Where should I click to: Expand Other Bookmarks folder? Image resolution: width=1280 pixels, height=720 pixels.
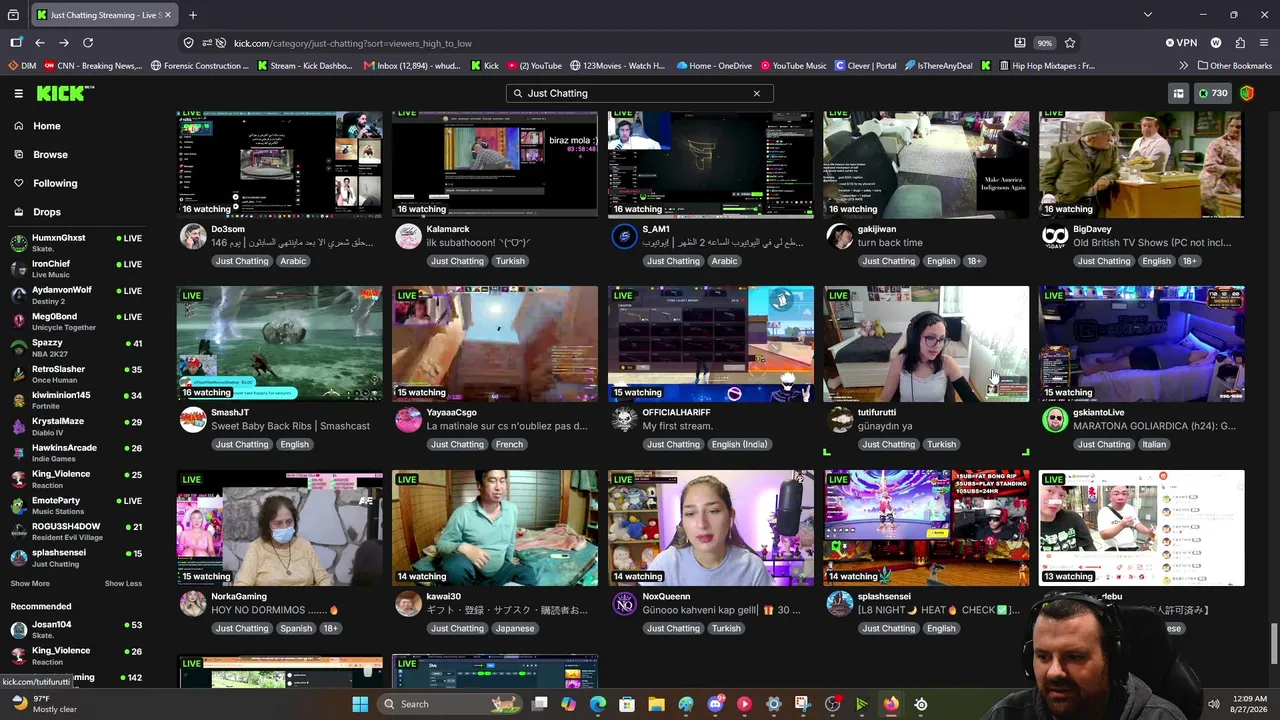[1234, 66]
